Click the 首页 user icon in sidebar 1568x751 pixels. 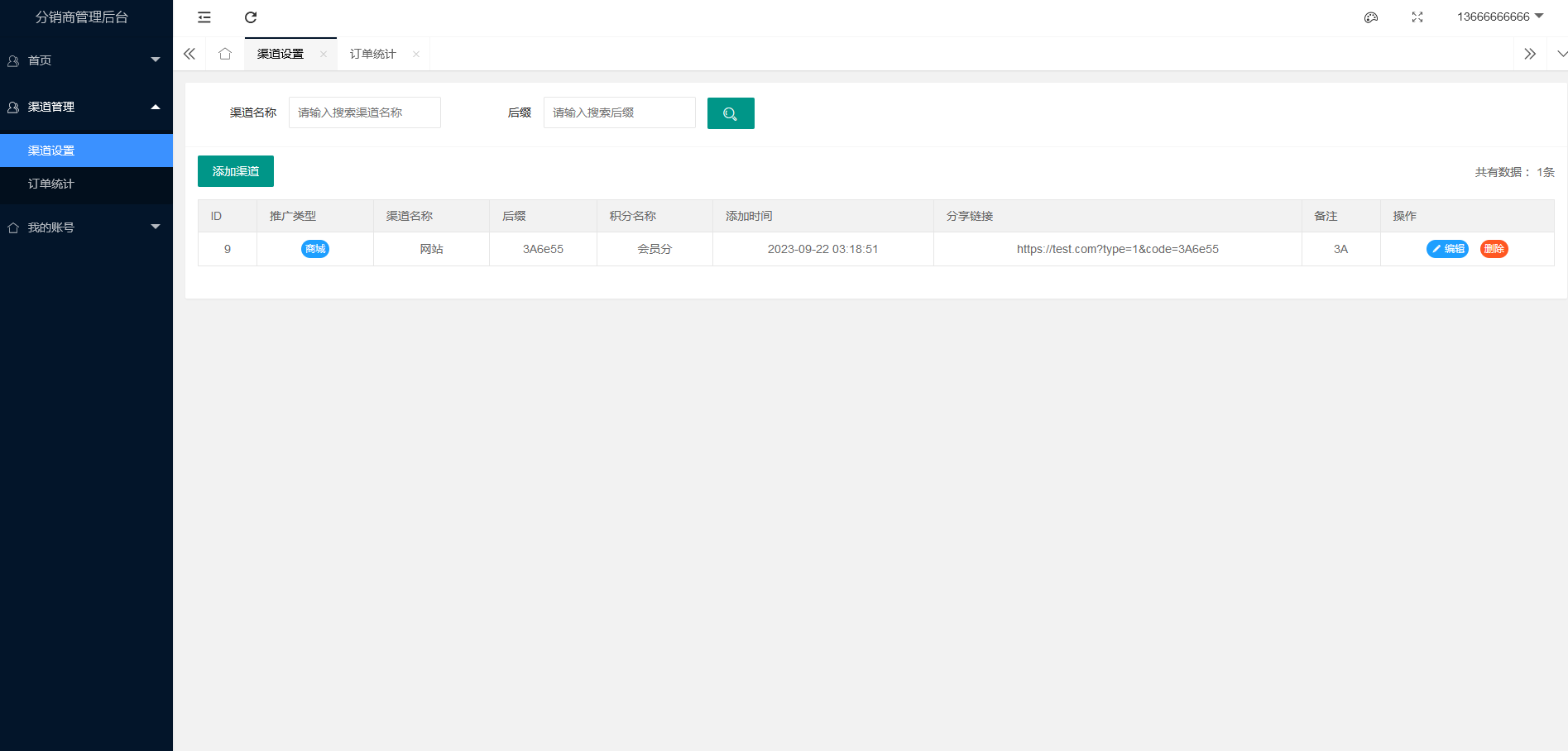[13, 61]
